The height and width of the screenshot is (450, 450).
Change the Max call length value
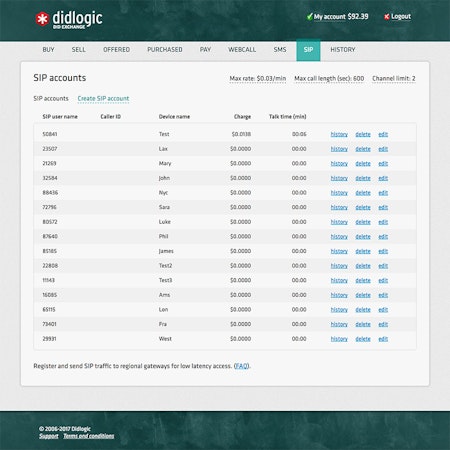[329, 79]
